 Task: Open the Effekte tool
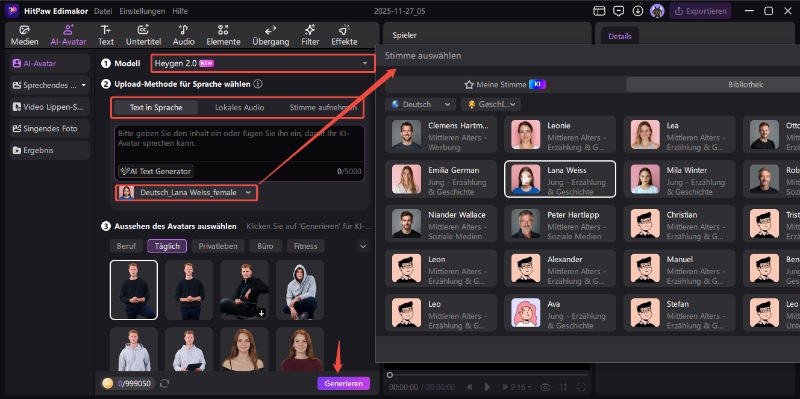(x=344, y=35)
